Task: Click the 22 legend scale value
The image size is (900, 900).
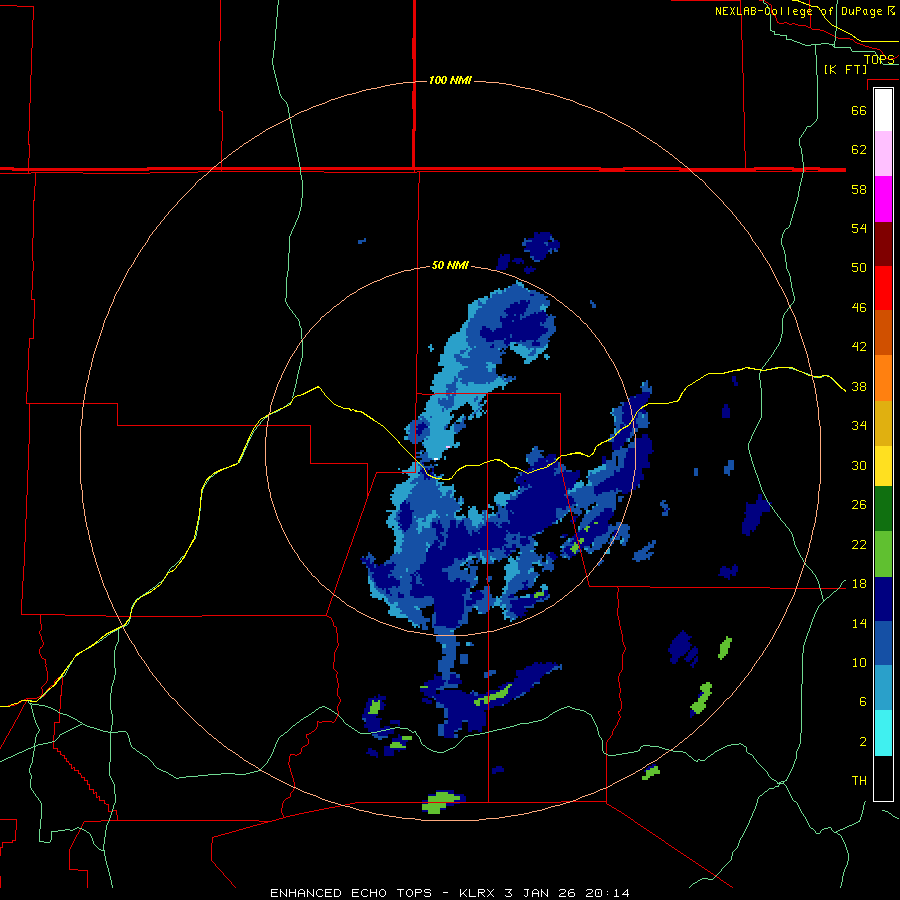Action: (859, 545)
